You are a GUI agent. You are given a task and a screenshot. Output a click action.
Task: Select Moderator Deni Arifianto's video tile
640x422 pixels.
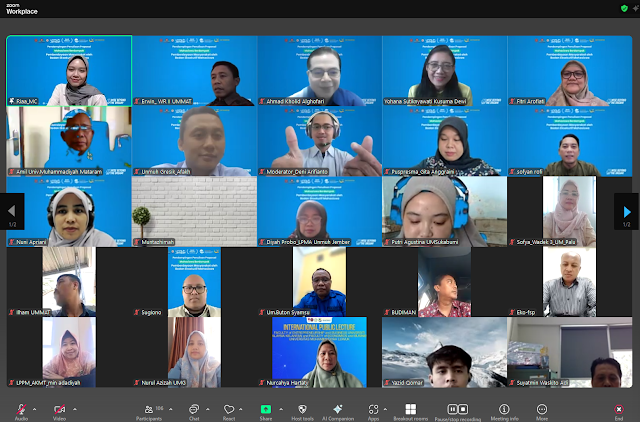click(x=319, y=140)
